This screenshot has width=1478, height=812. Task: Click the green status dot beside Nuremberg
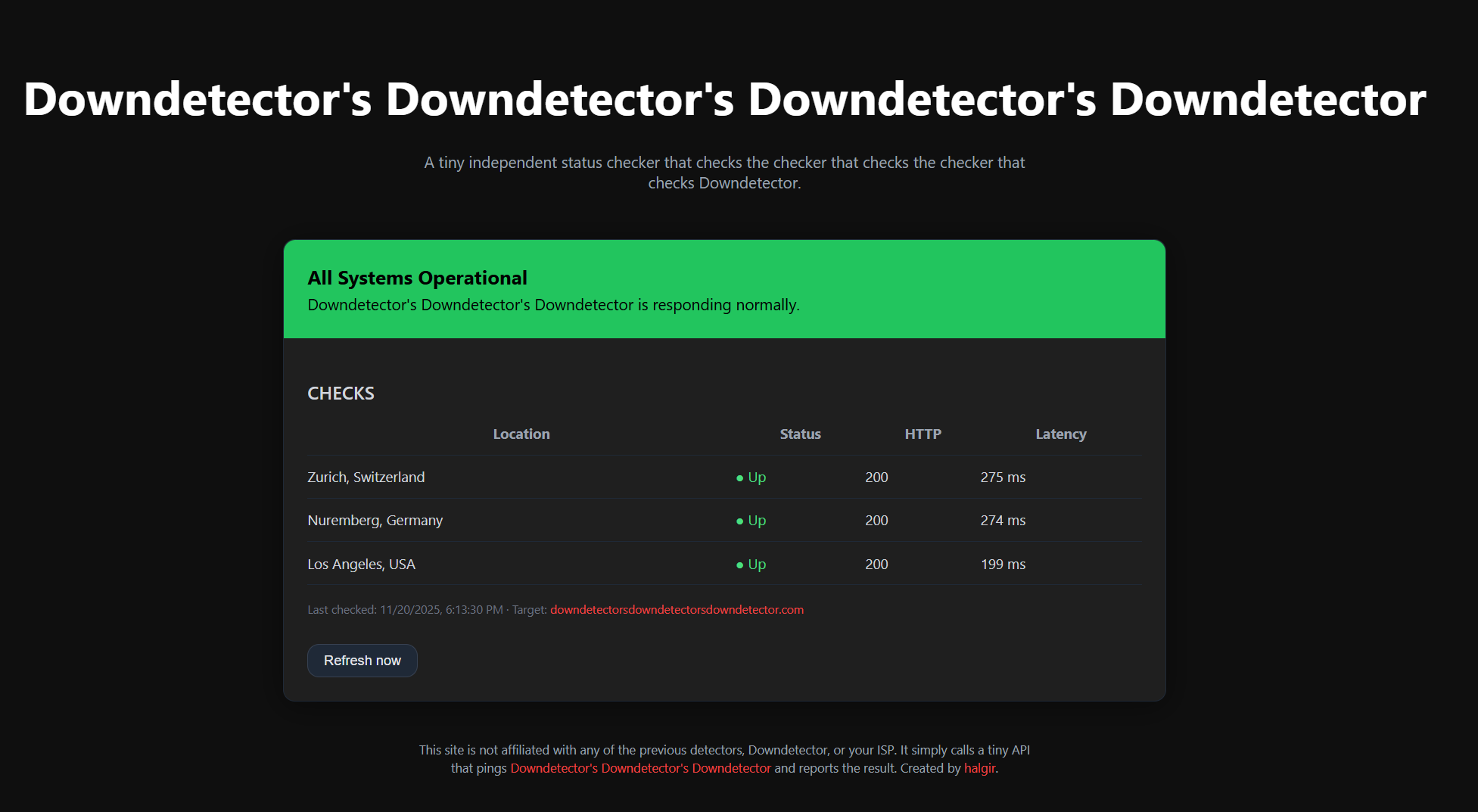[x=739, y=521]
